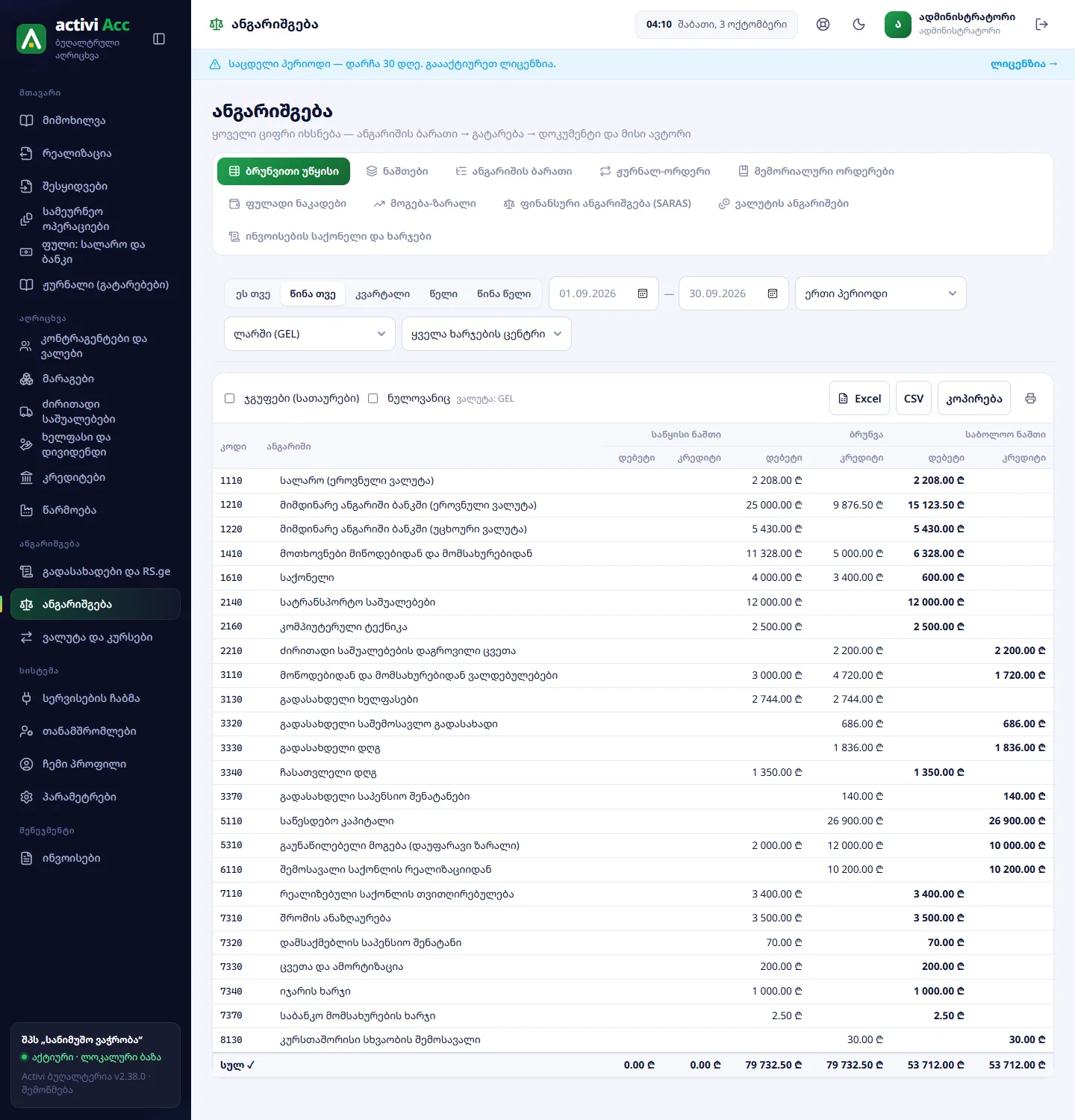Click the start date field 01.09.2026

pyautogui.click(x=604, y=293)
